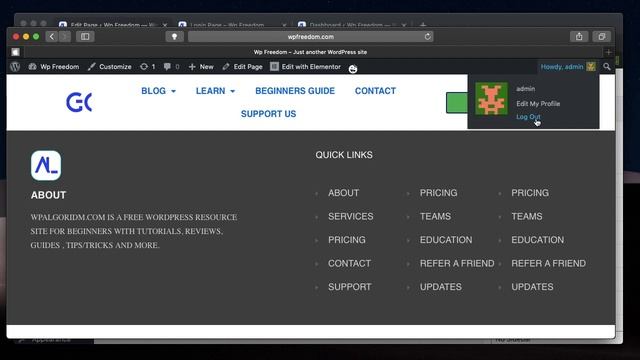Focus the wpfreedom.com address bar
Viewport: 640px width, 360px height.
(x=310, y=37)
